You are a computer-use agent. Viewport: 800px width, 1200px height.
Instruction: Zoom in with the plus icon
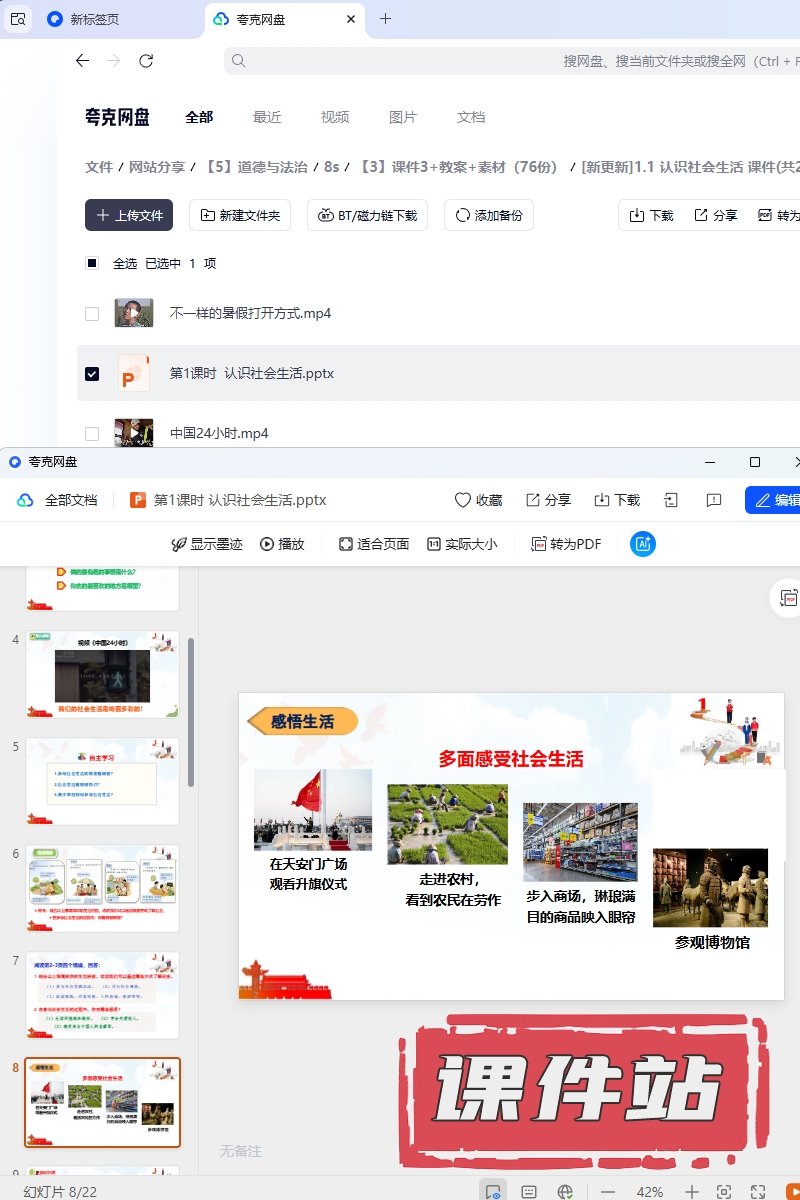[x=691, y=1192]
